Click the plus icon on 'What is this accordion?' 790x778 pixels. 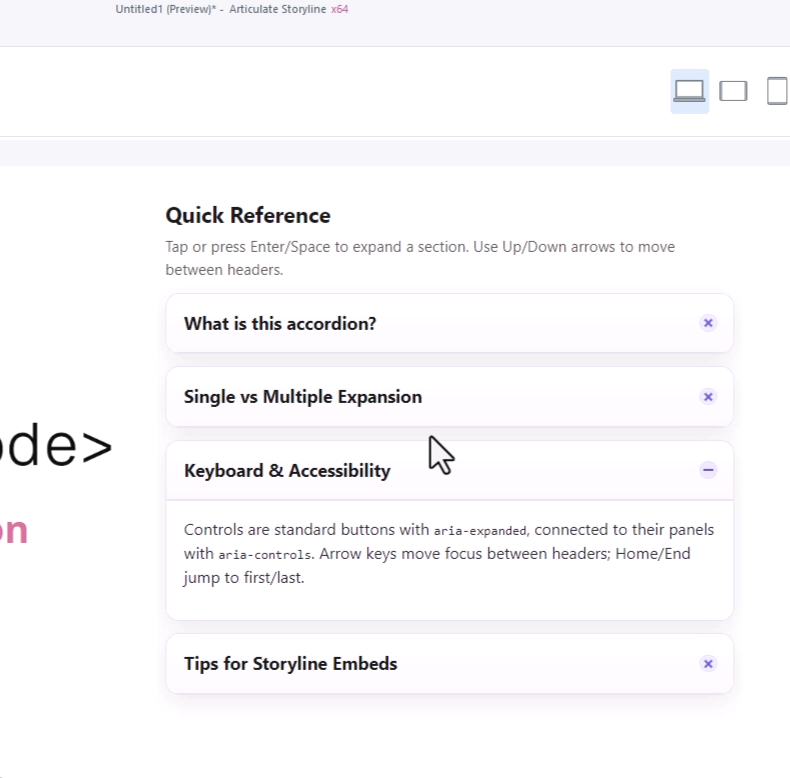point(708,323)
